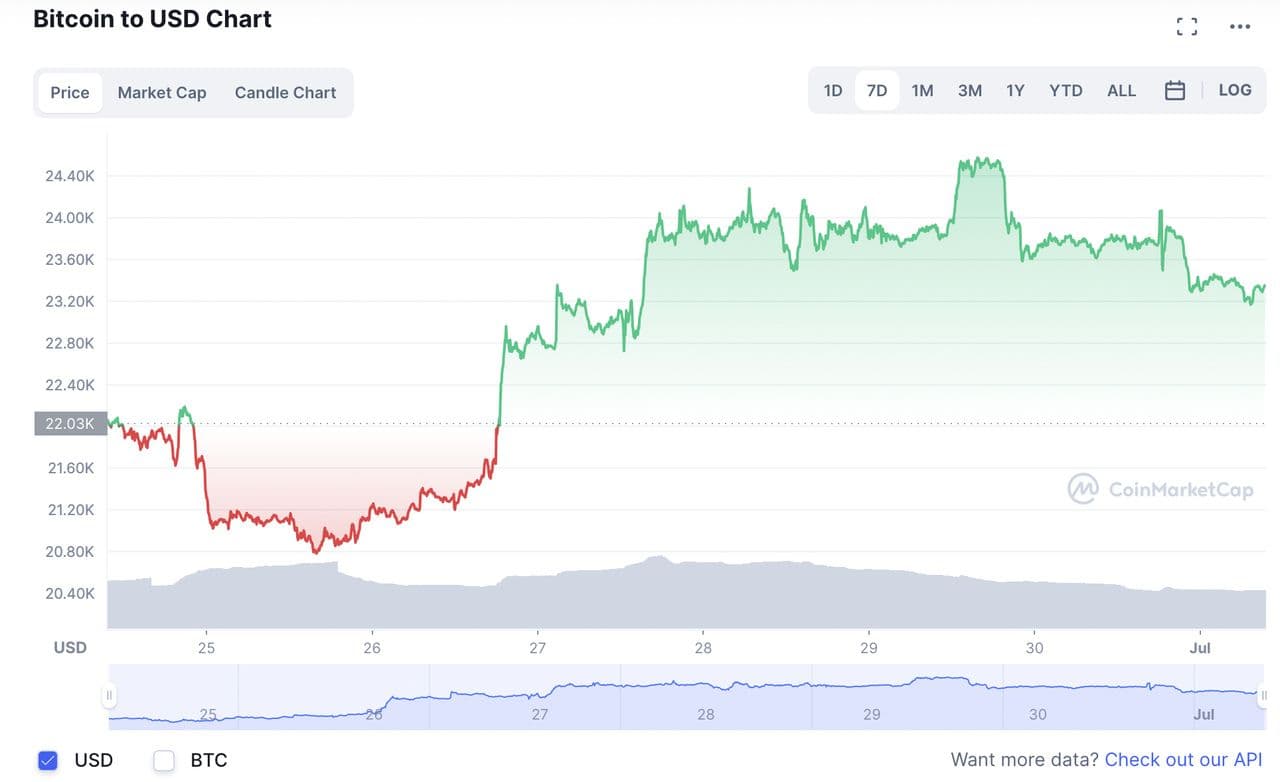This screenshot has width=1280, height=782.
Task: Select the 1M time range
Action: (x=922, y=91)
